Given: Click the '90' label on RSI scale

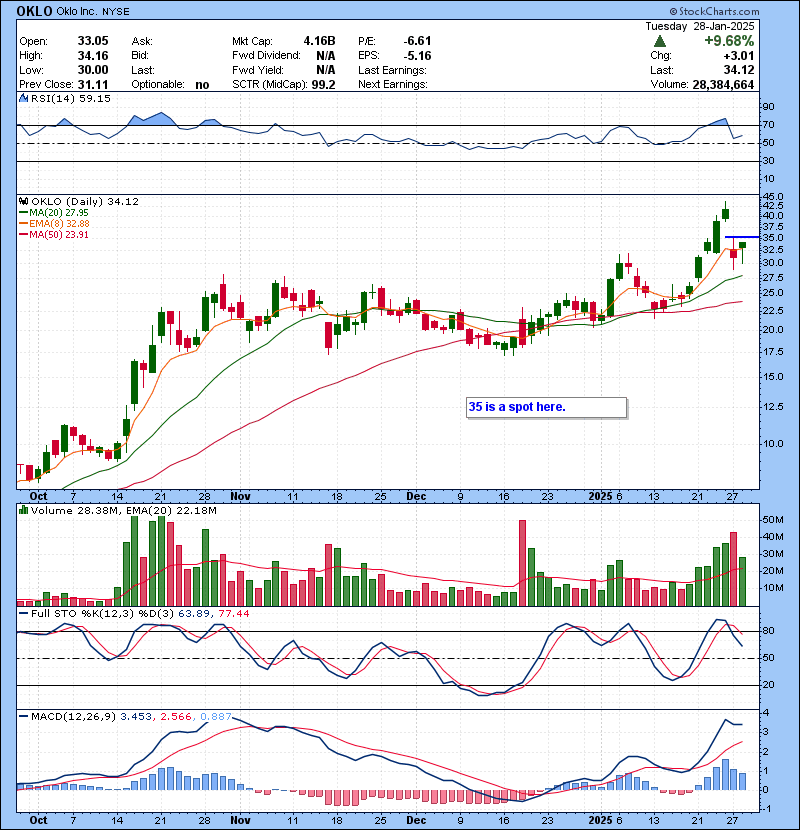Looking at the screenshot, I should 768,107.
